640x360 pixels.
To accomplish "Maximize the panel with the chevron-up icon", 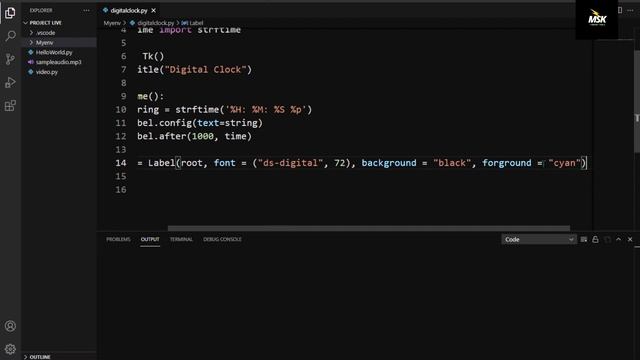I will pyautogui.click(x=618, y=239).
